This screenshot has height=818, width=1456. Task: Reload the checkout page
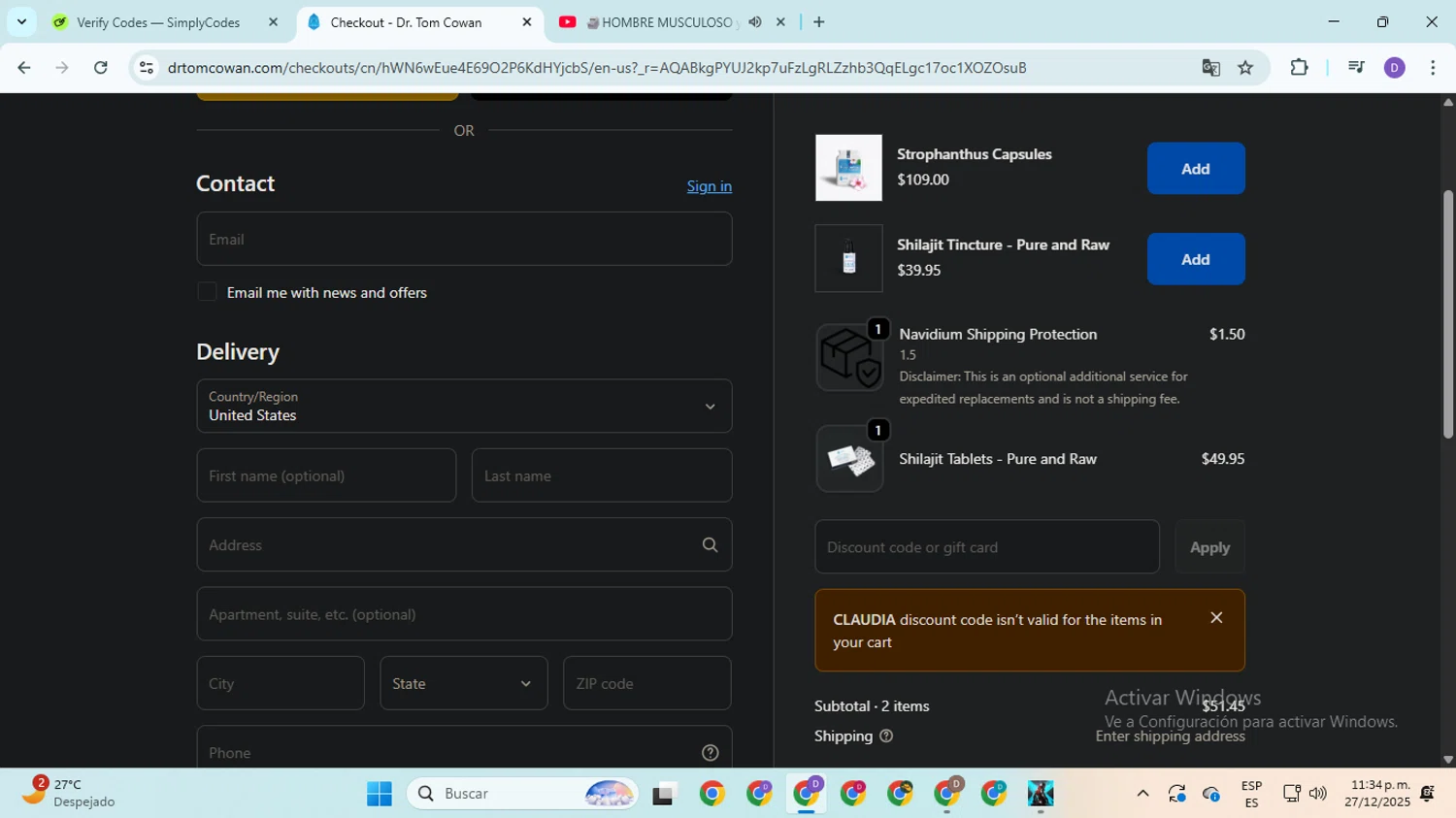coord(101,67)
